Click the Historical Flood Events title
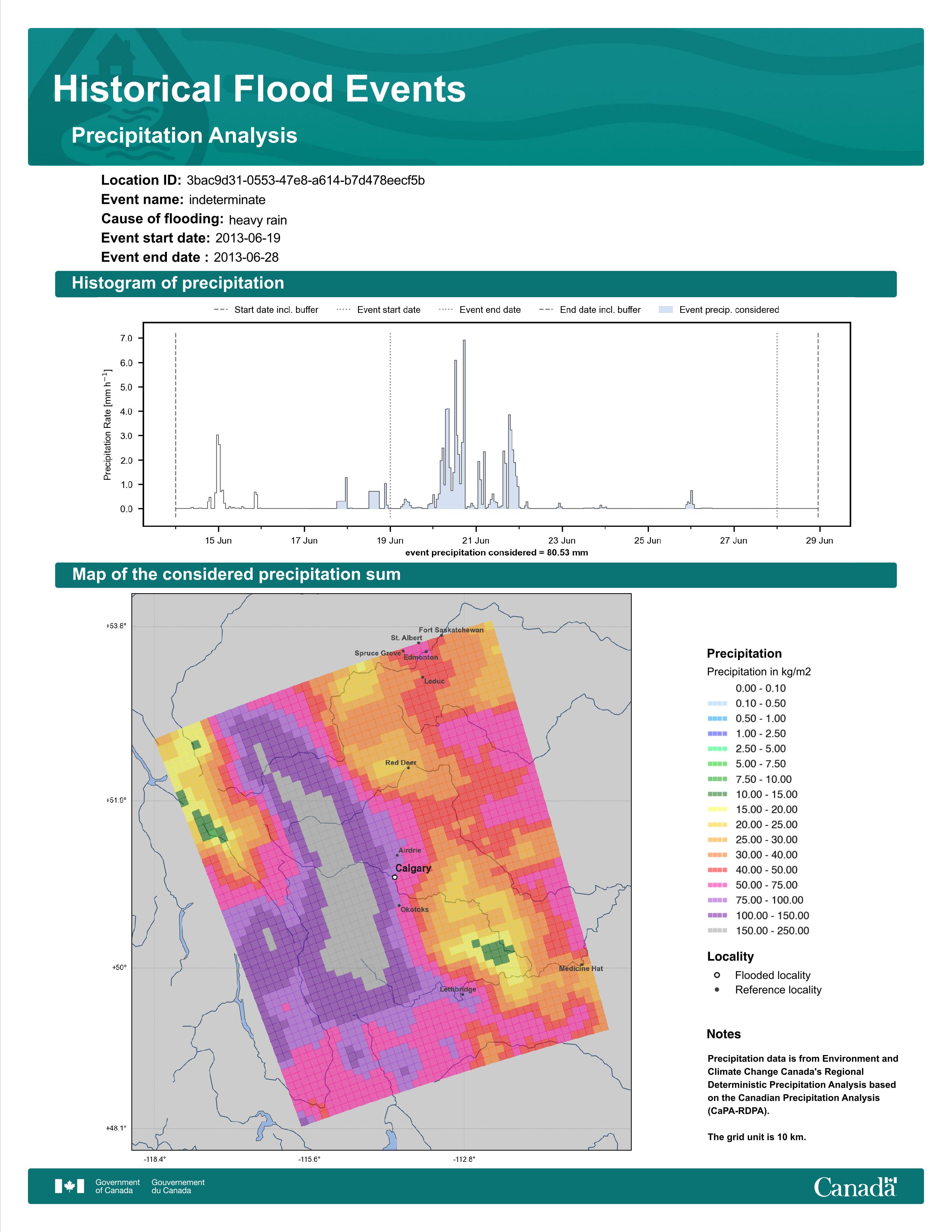 (x=259, y=89)
